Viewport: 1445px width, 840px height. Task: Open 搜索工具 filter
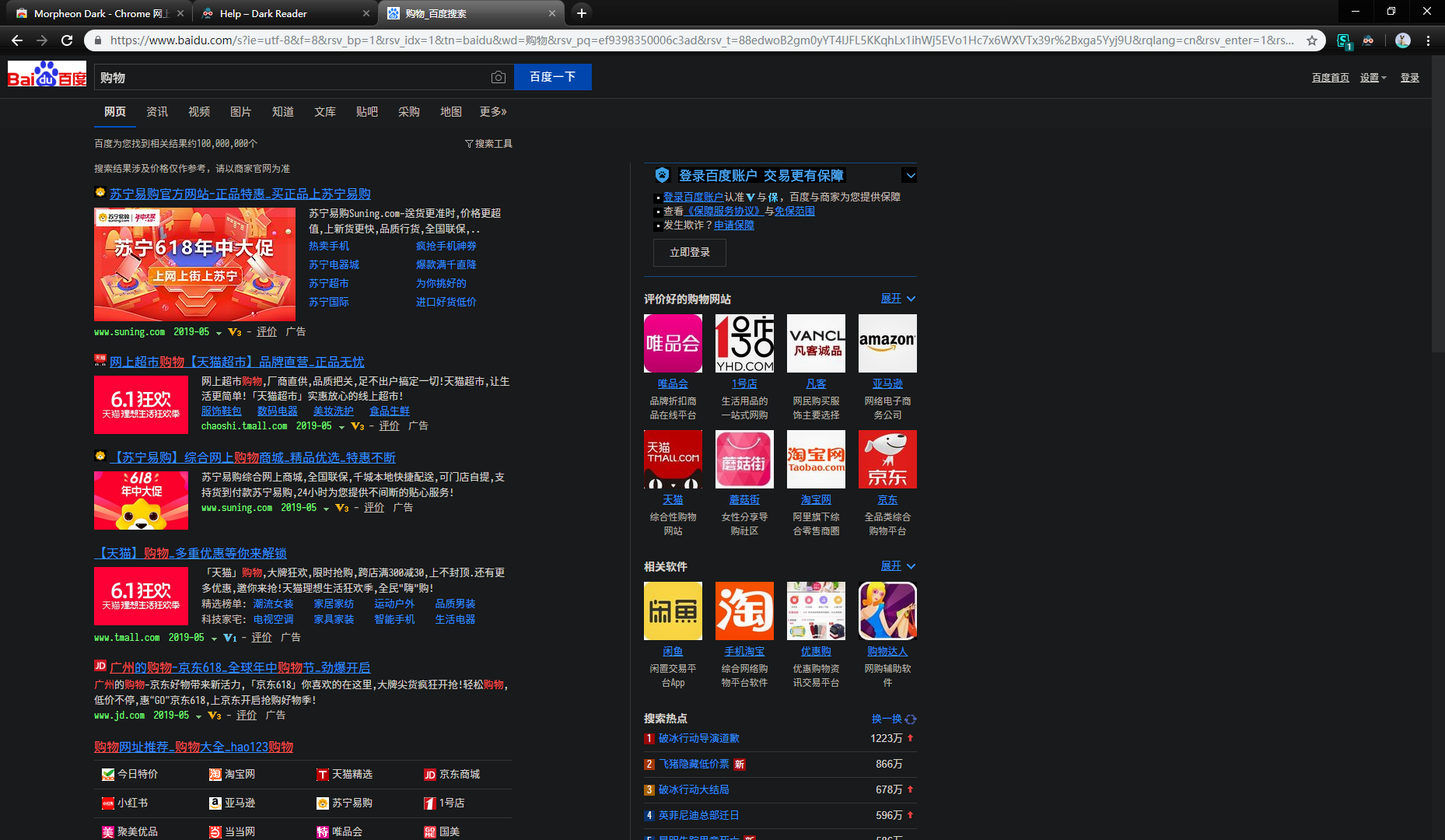click(488, 144)
